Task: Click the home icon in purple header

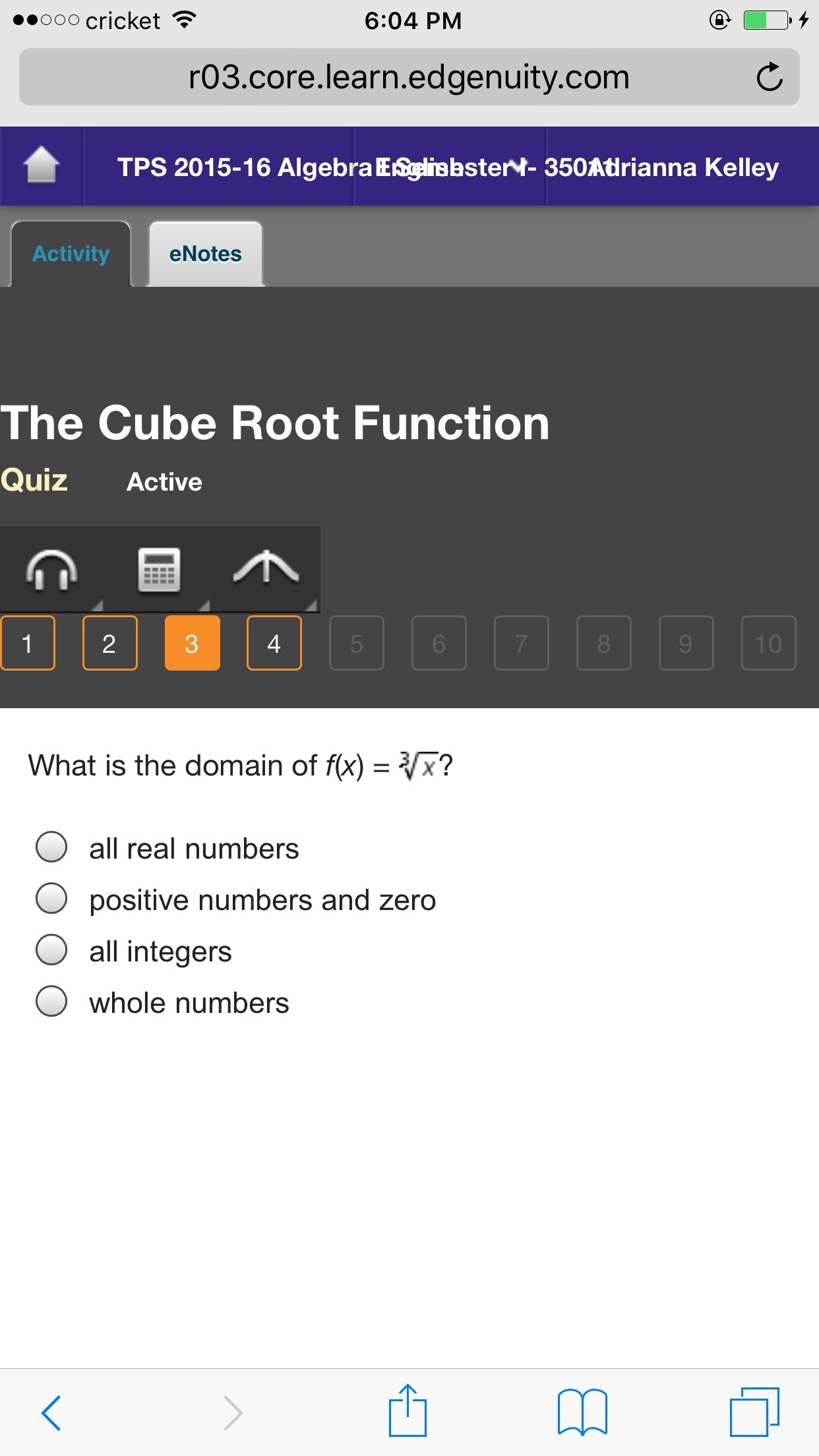Action: 41,166
